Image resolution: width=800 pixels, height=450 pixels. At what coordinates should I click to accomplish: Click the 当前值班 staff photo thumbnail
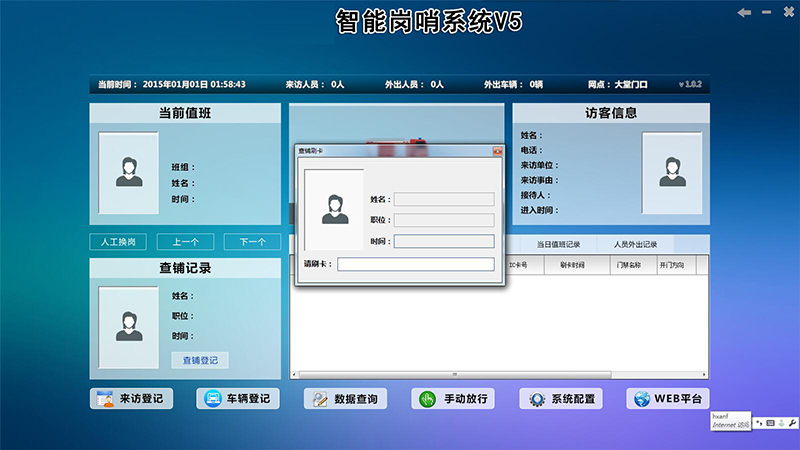128,172
